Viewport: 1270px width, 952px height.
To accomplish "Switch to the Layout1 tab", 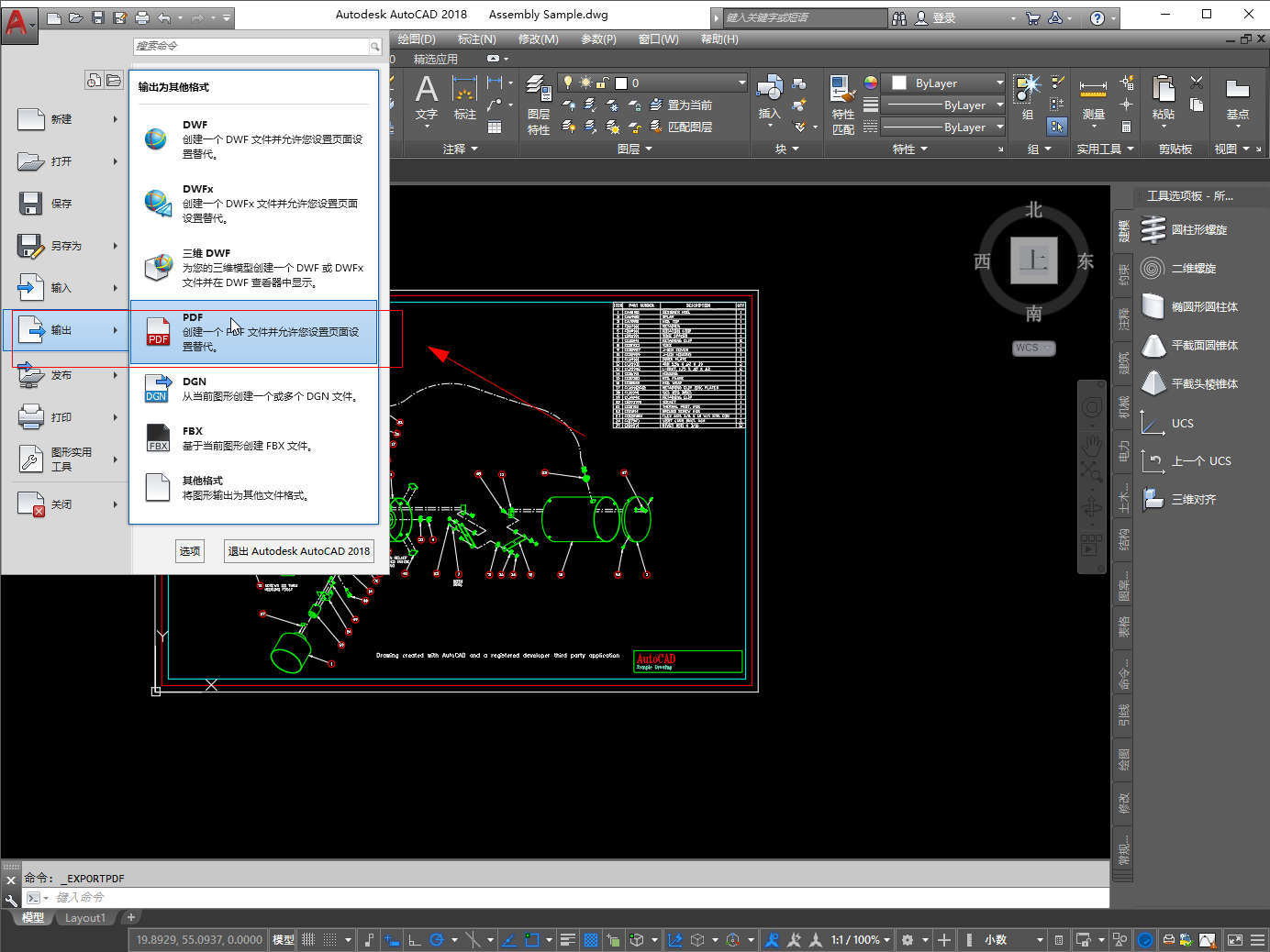I will click(x=85, y=918).
